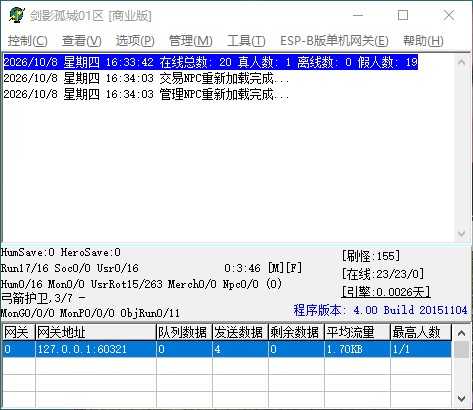Maximize the 剑影孤城01区 window
The image size is (473, 410).
pyautogui.click(x=403, y=15)
